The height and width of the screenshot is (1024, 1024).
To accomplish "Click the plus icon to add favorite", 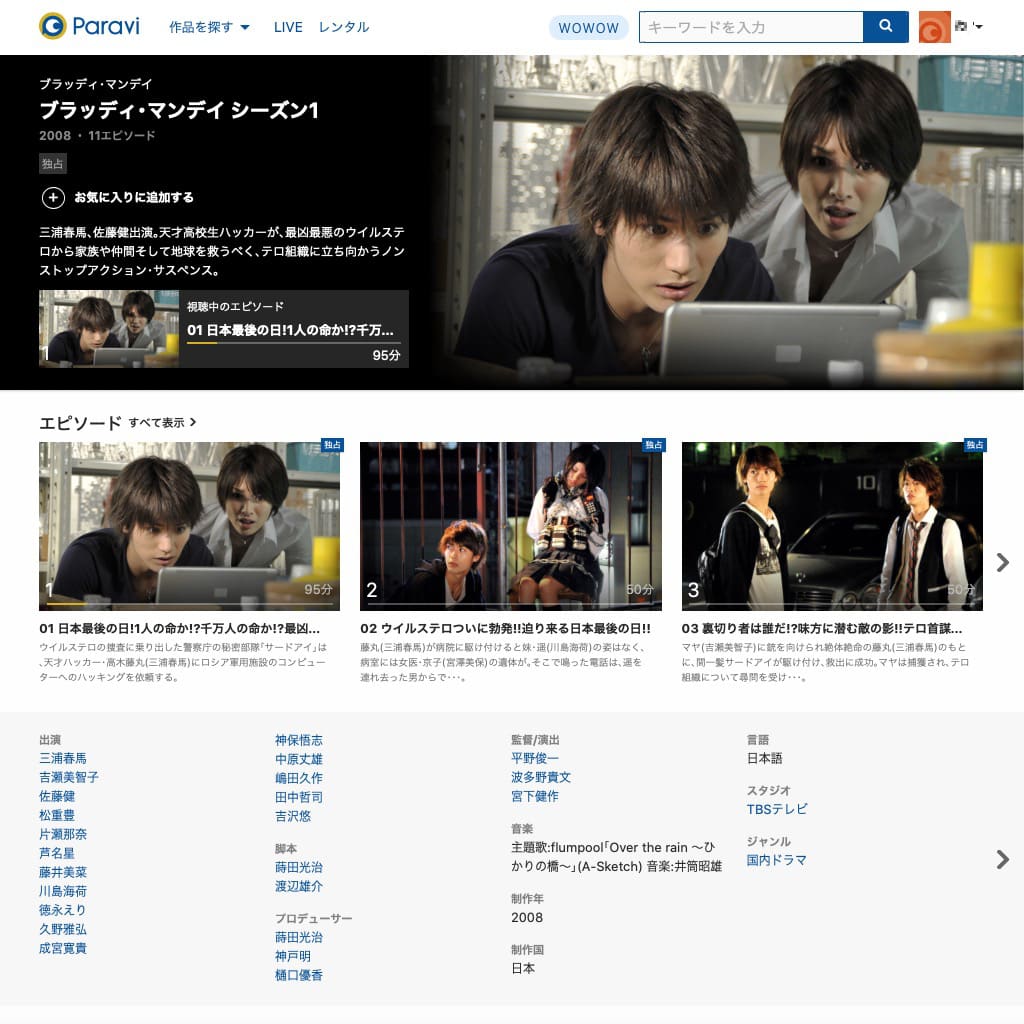I will coord(53,197).
